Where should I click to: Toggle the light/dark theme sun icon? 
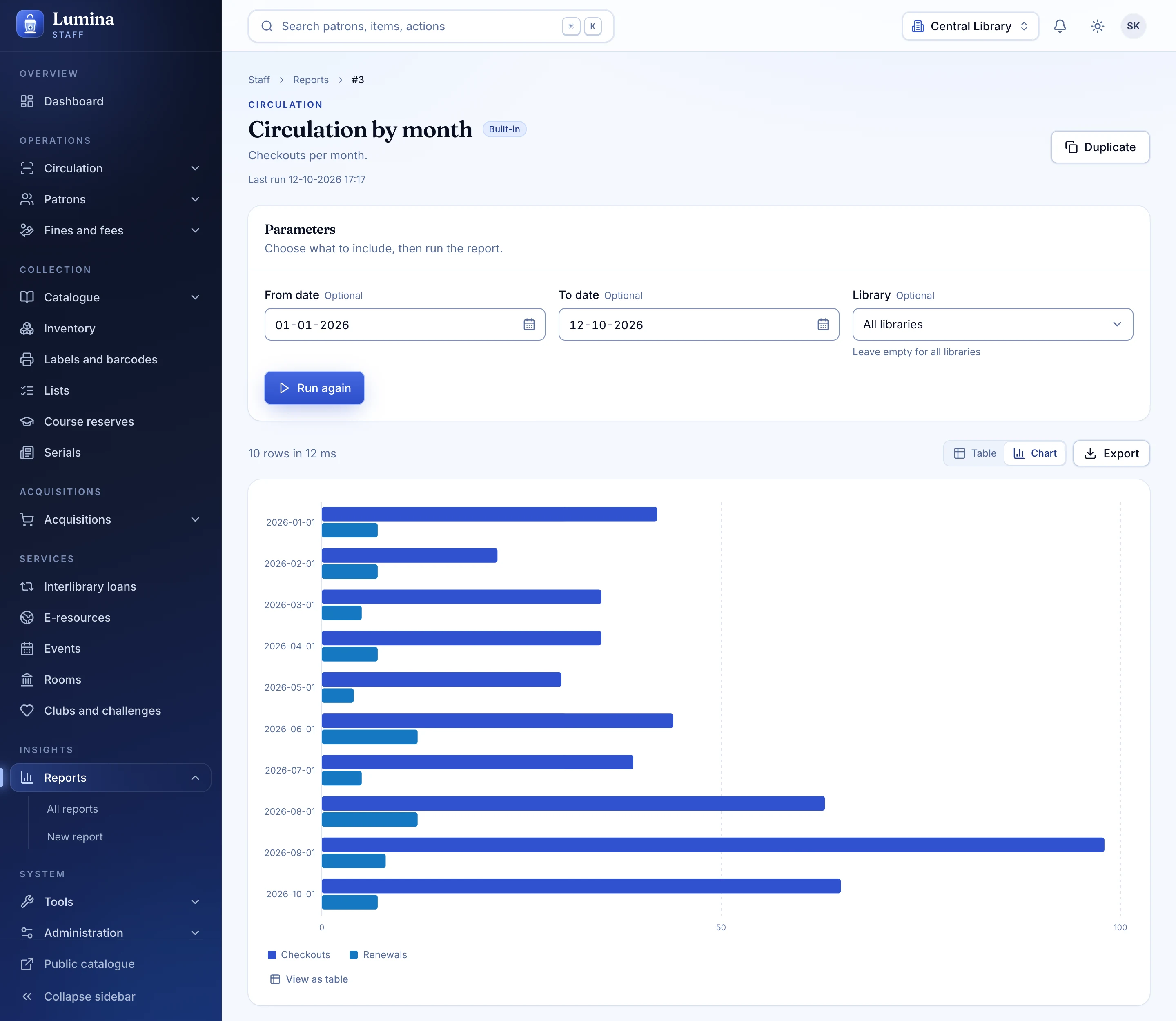[1097, 26]
